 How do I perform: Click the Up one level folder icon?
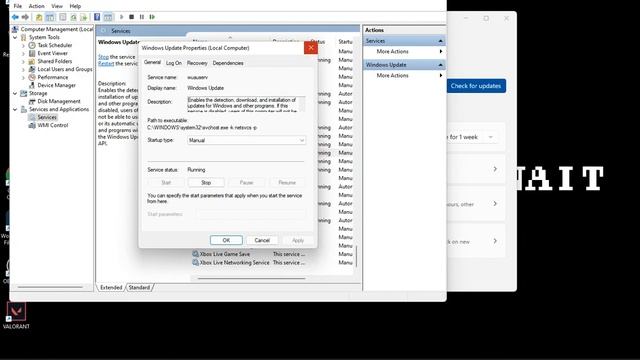point(39,17)
